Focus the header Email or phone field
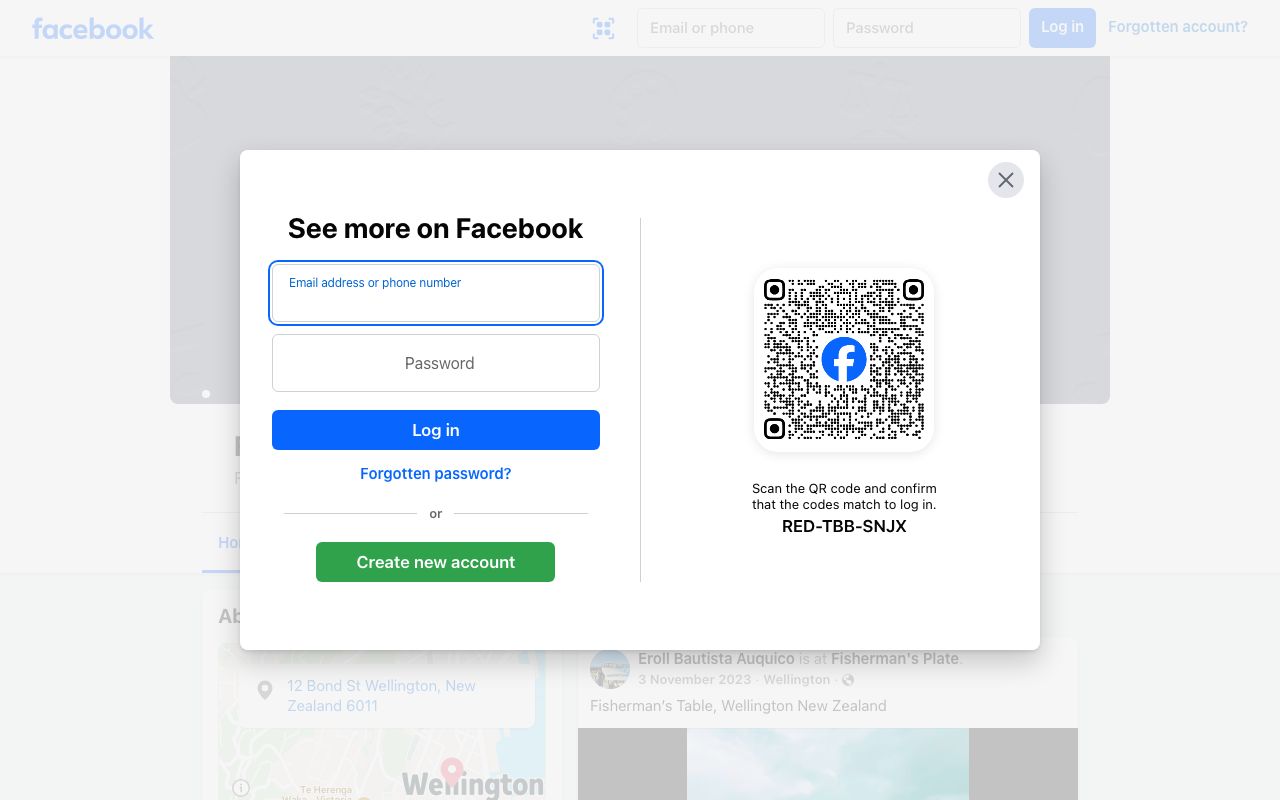Screen dimensions: 1280x800 [731, 28]
